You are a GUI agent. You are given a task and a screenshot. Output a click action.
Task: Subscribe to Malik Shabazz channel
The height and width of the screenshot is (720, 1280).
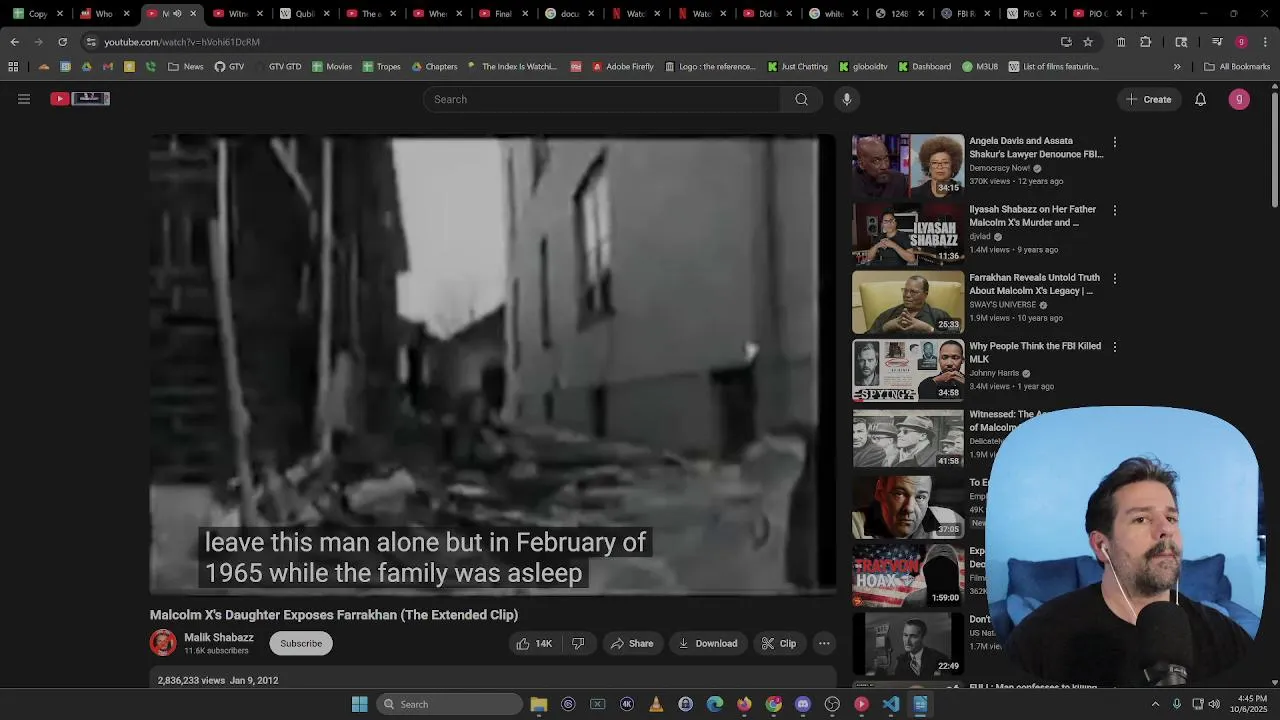(301, 643)
